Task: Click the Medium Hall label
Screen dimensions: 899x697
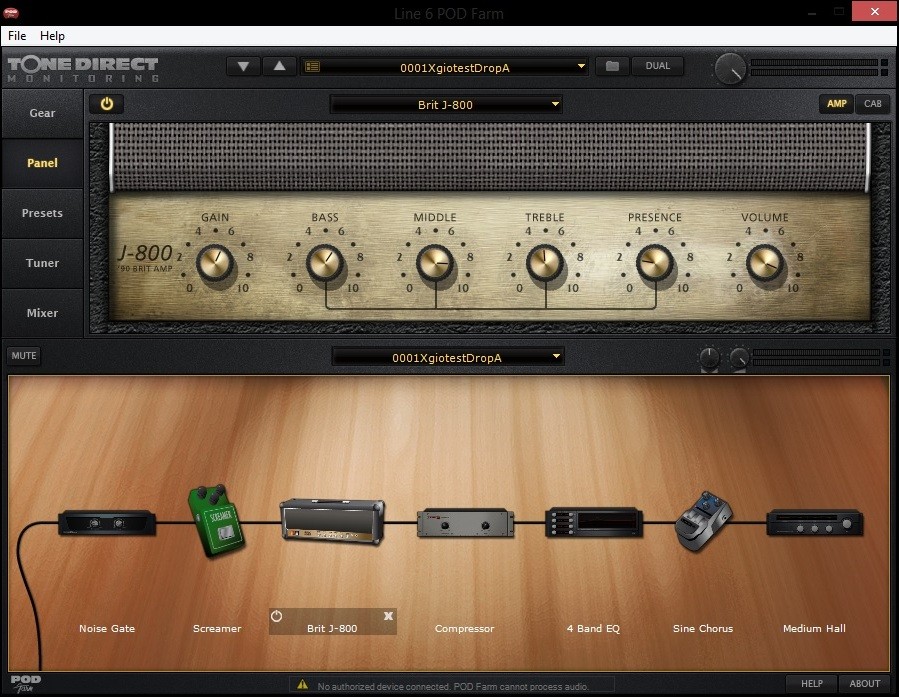Action: (x=814, y=628)
